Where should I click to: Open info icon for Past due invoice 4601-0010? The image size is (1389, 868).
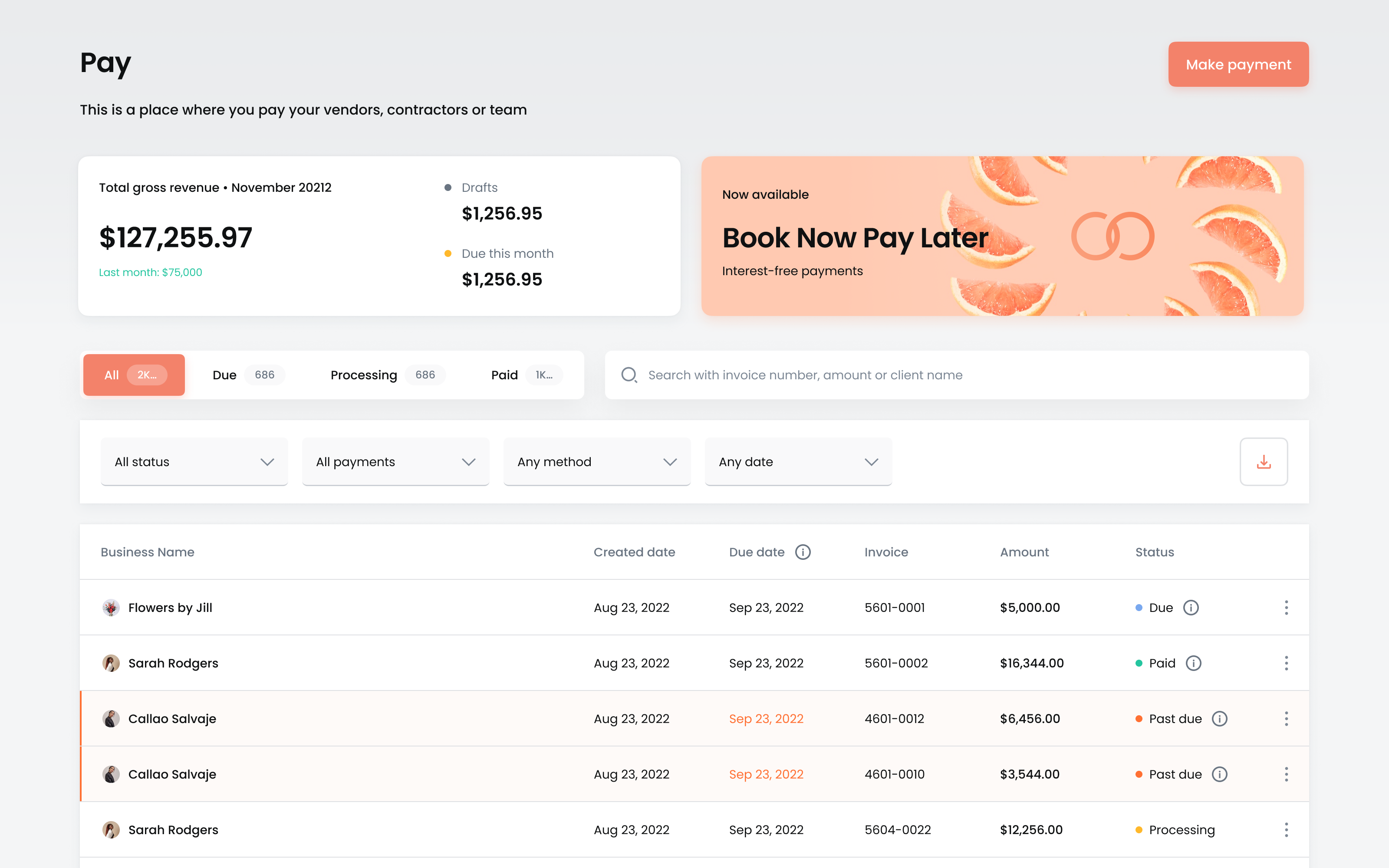coord(1220,774)
